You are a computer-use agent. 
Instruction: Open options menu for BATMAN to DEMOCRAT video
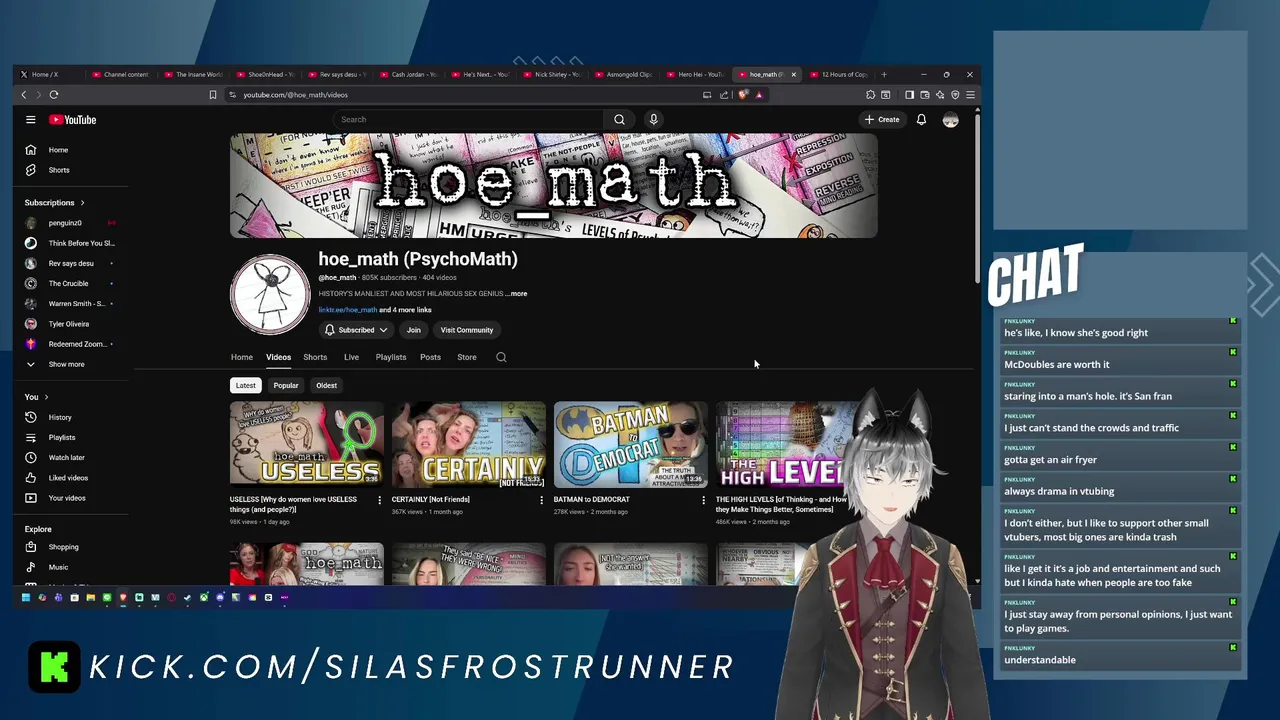[703, 500]
